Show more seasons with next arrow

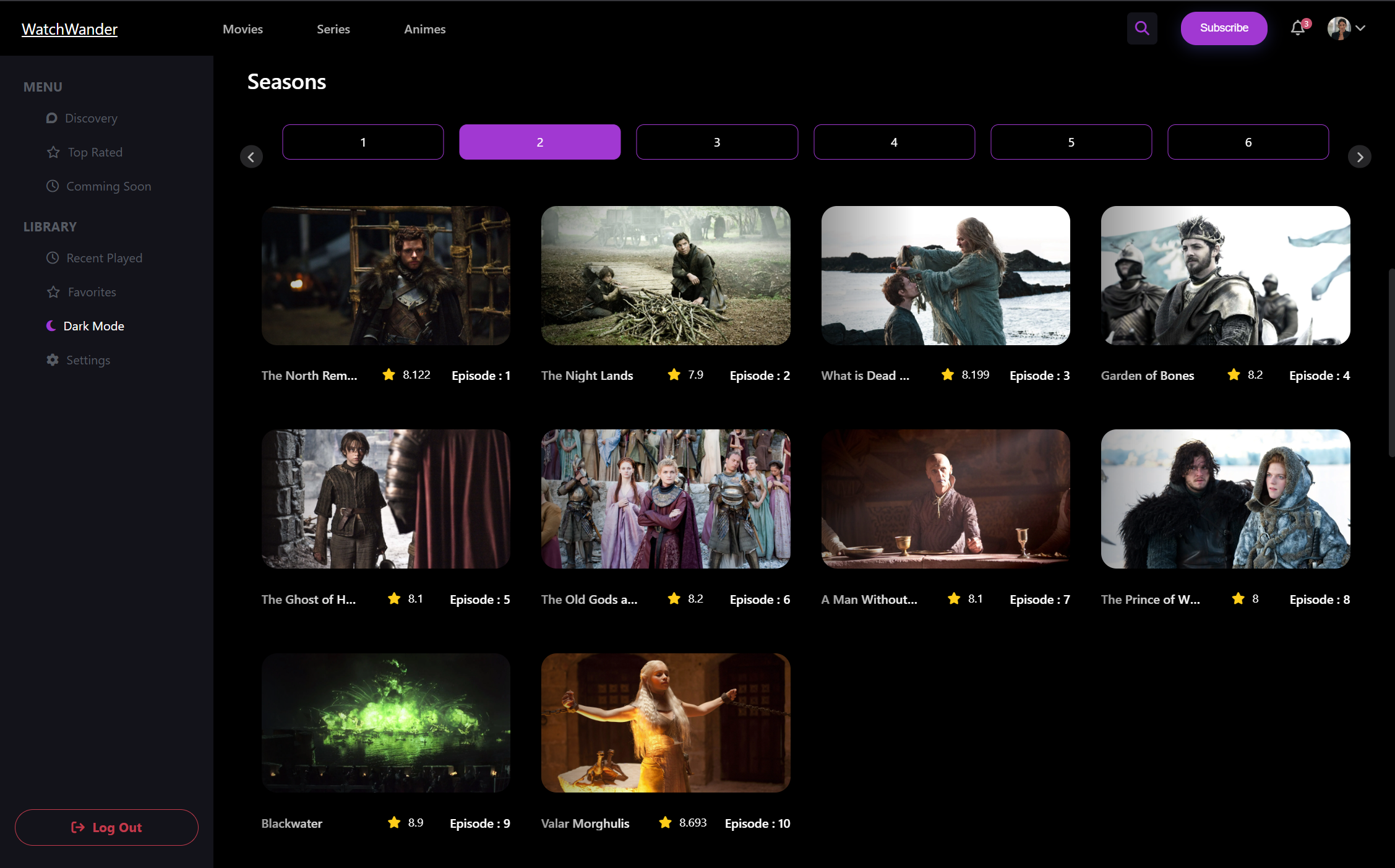pos(1359,157)
